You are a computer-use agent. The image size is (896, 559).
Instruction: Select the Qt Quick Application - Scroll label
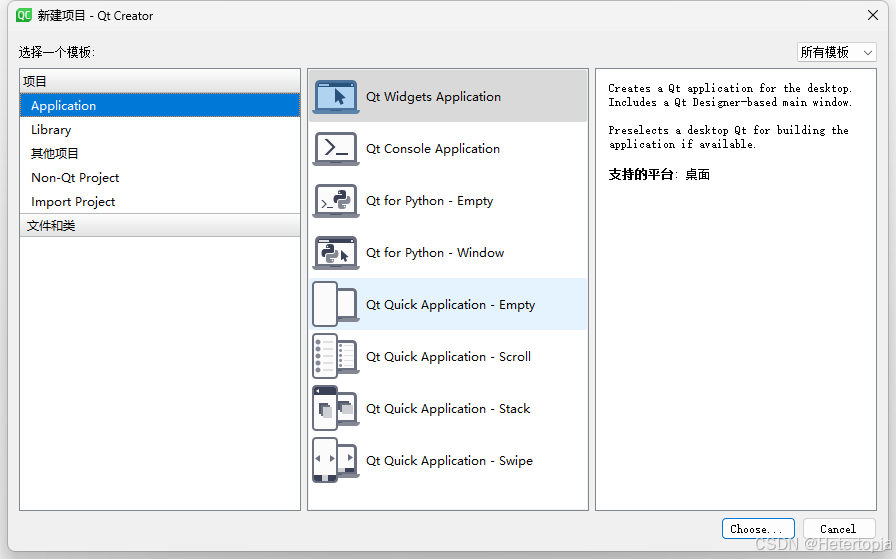pyautogui.click(x=448, y=357)
